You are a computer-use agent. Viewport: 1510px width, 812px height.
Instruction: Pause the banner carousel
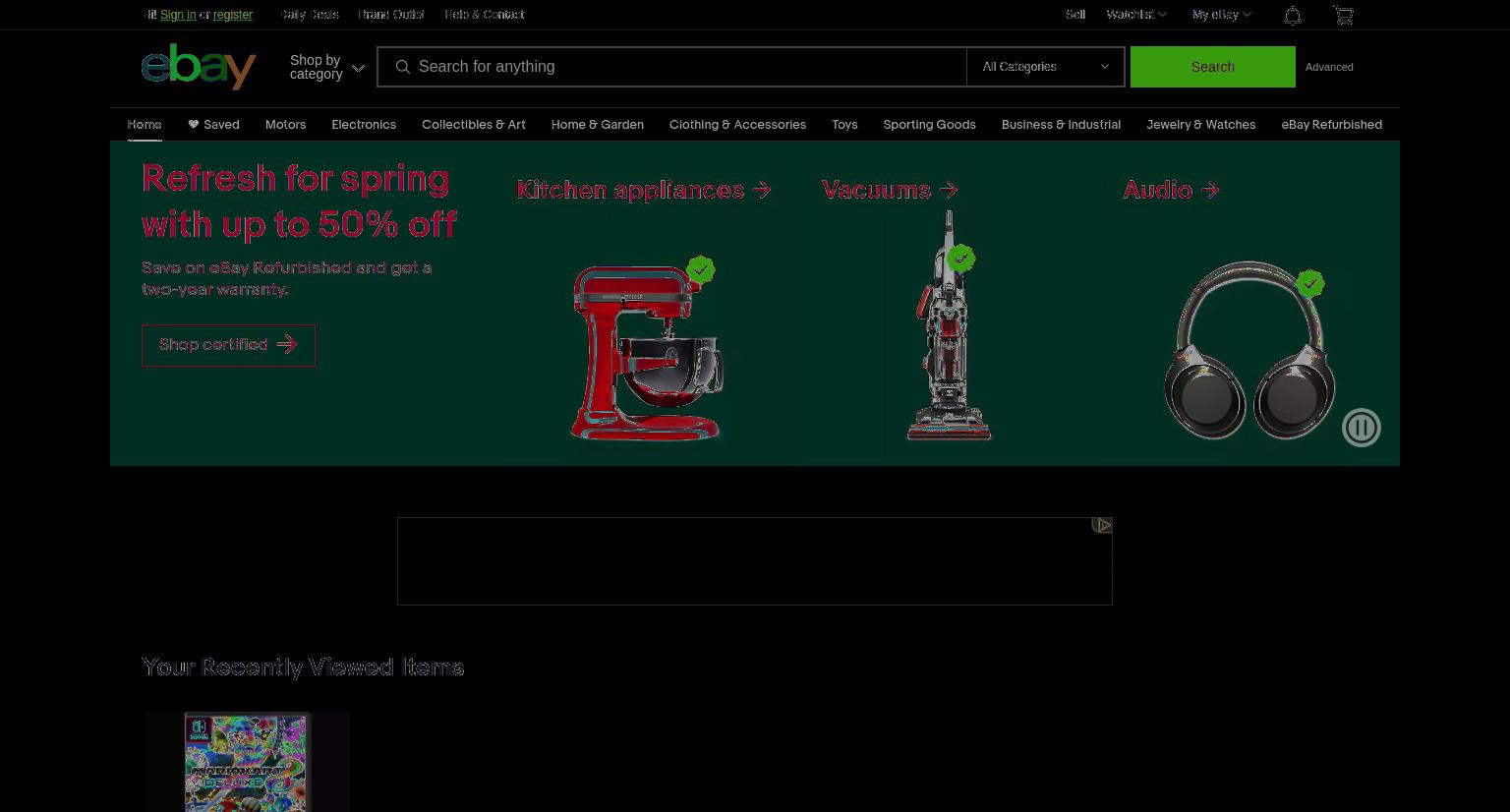(1362, 428)
